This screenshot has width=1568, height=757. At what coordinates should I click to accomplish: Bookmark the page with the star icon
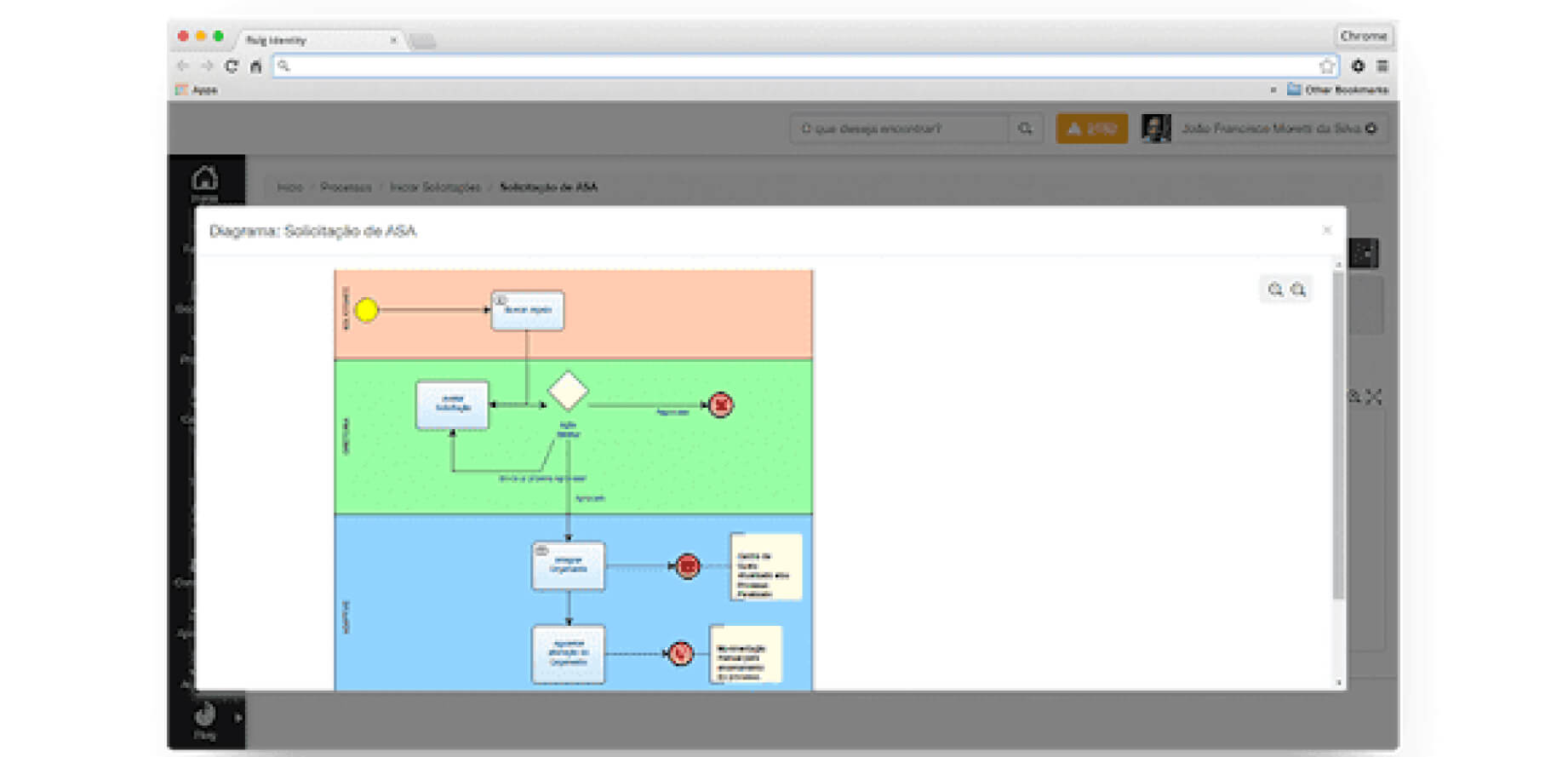(x=1326, y=66)
